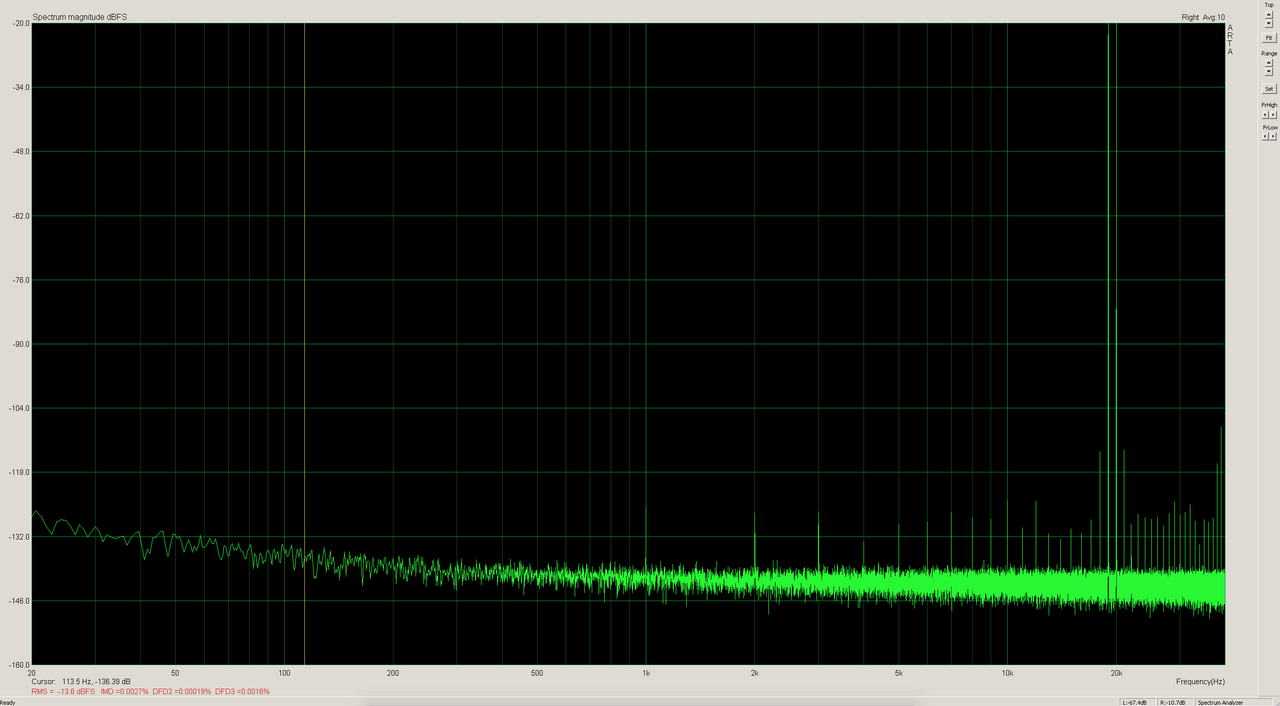
Task: Click the '1k' frequency axis label
Action: [646, 672]
